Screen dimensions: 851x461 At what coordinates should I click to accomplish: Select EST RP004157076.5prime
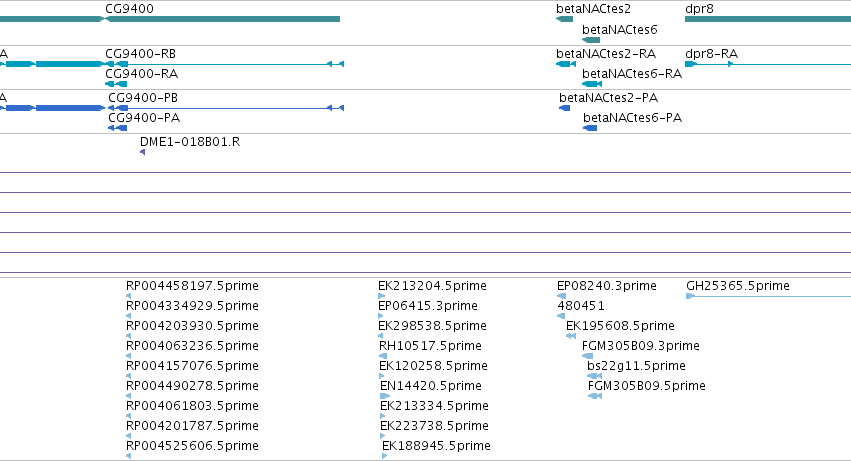point(192,366)
